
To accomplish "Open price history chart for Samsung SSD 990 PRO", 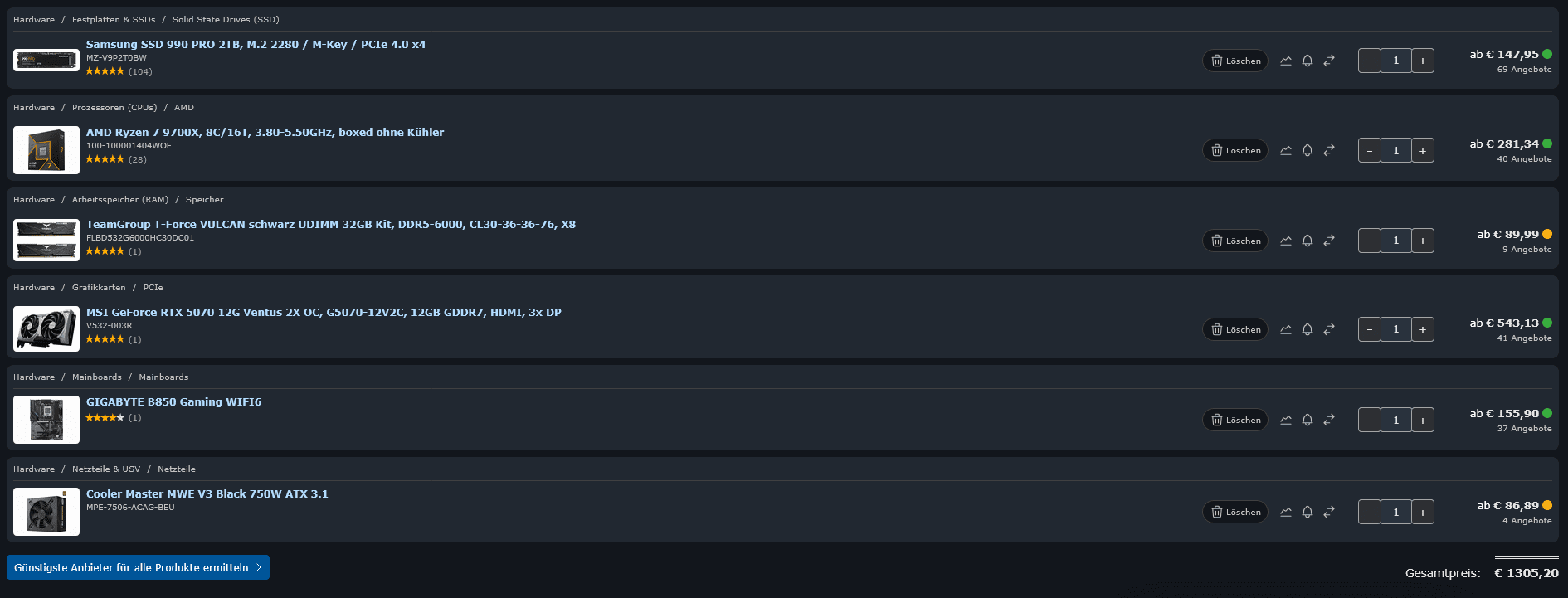I will (1286, 61).
